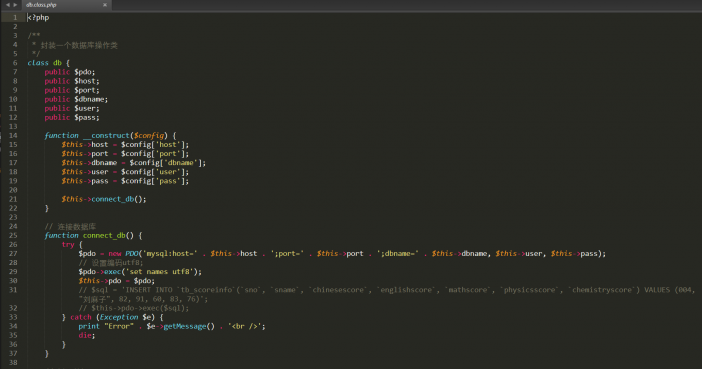This screenshot has width=702, height=369.
Task: Click the $config['dbname'] assignment line
Action: [133, 163]
